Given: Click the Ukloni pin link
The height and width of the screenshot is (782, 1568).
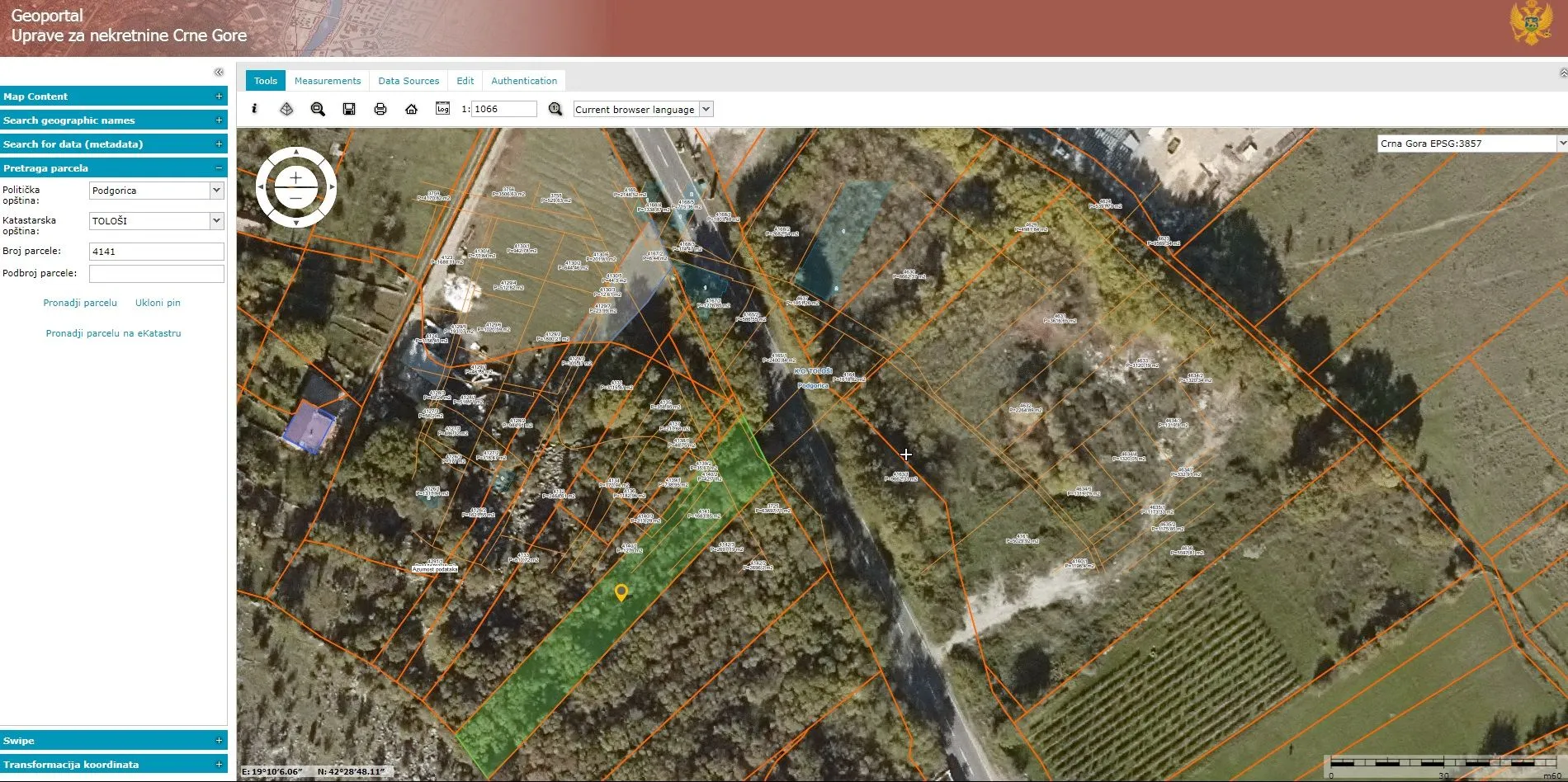Looking at the screenshot, I should point(158,303).
